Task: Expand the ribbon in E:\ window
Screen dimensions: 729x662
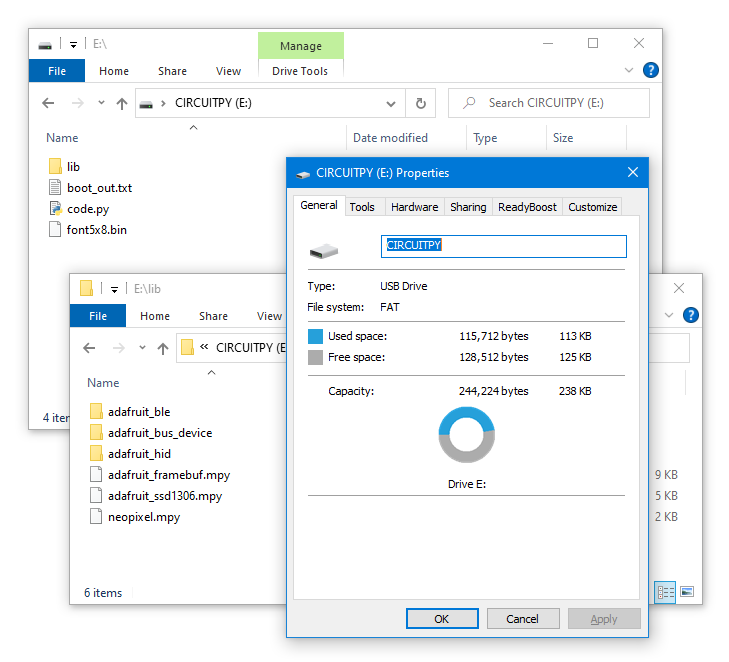Action: point(629,70)
